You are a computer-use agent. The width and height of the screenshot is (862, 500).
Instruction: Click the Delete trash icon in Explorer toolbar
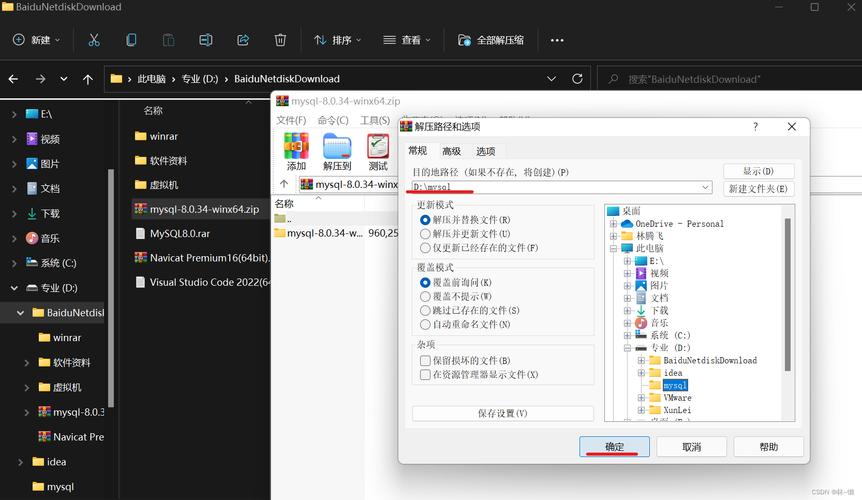pyautogui.click(x=280, y=40)
